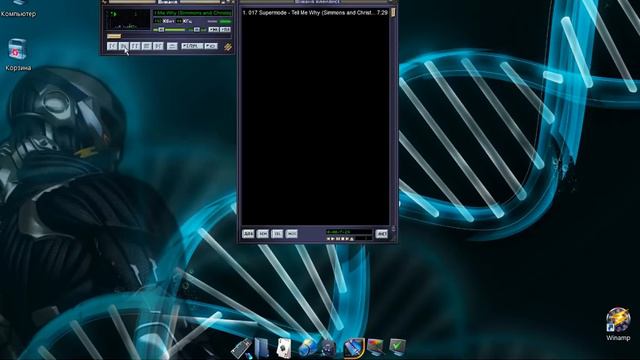
Task: Click Winamp's Pause button
Action: [x=135, y=46]
